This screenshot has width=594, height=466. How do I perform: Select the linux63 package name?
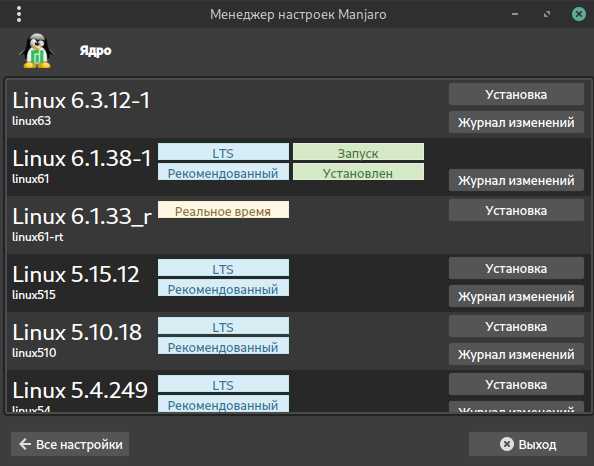point(31,121)
